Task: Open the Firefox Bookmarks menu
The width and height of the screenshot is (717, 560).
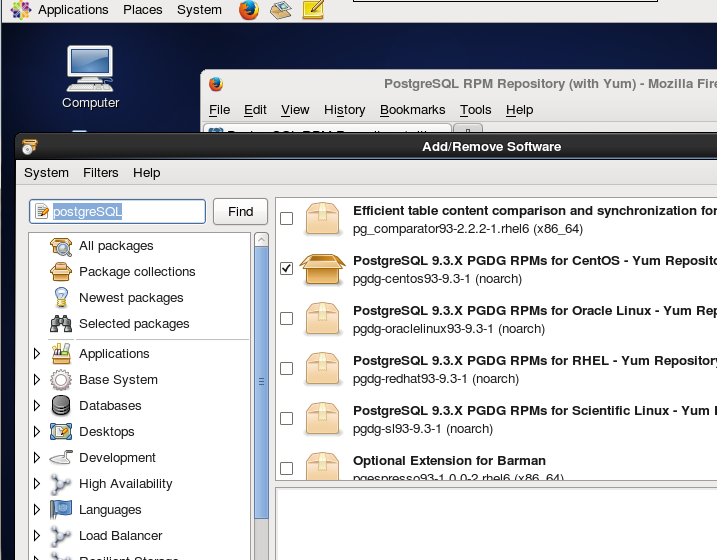Action: tap(412, 110)
